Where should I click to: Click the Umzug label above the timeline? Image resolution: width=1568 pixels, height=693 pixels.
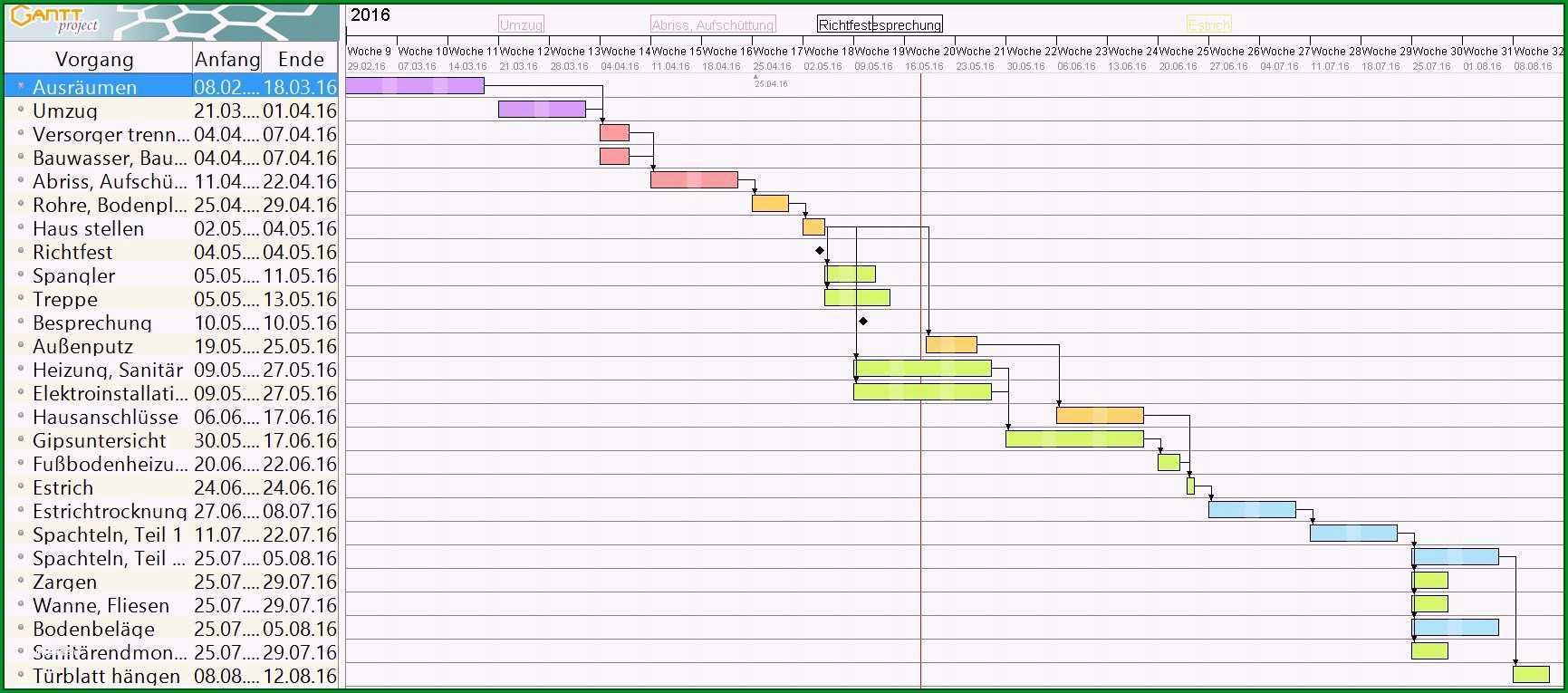522,25
